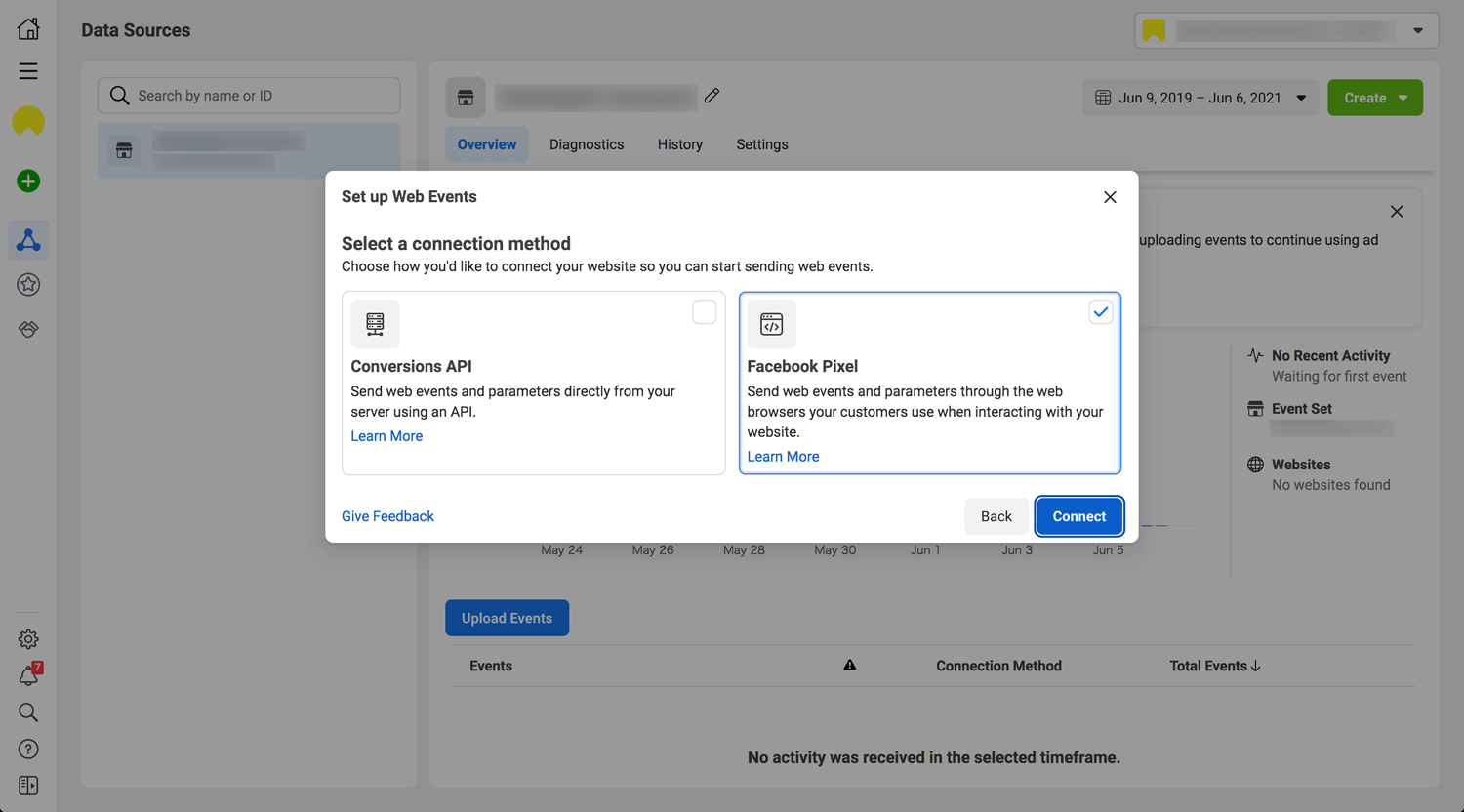Open the handshake partners icon
This screenshot has width=1464, height=812.
(28, 329)
